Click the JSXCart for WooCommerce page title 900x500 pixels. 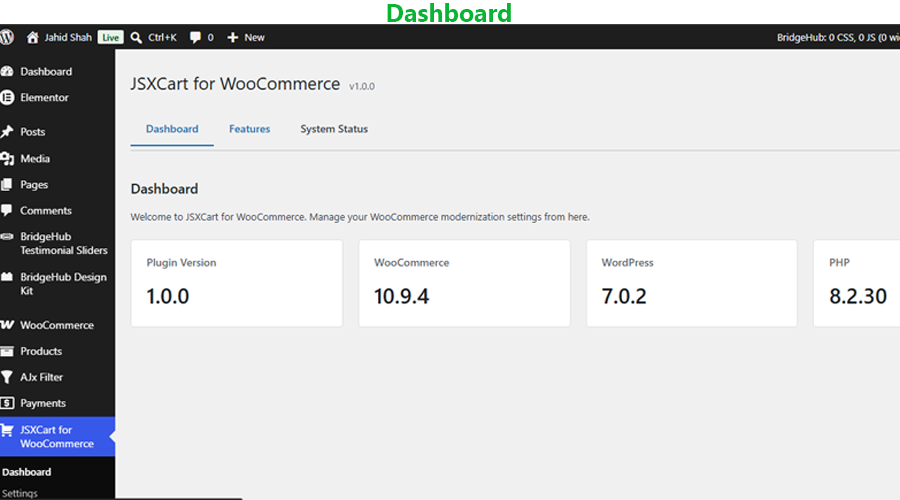(x=235, y=84)
